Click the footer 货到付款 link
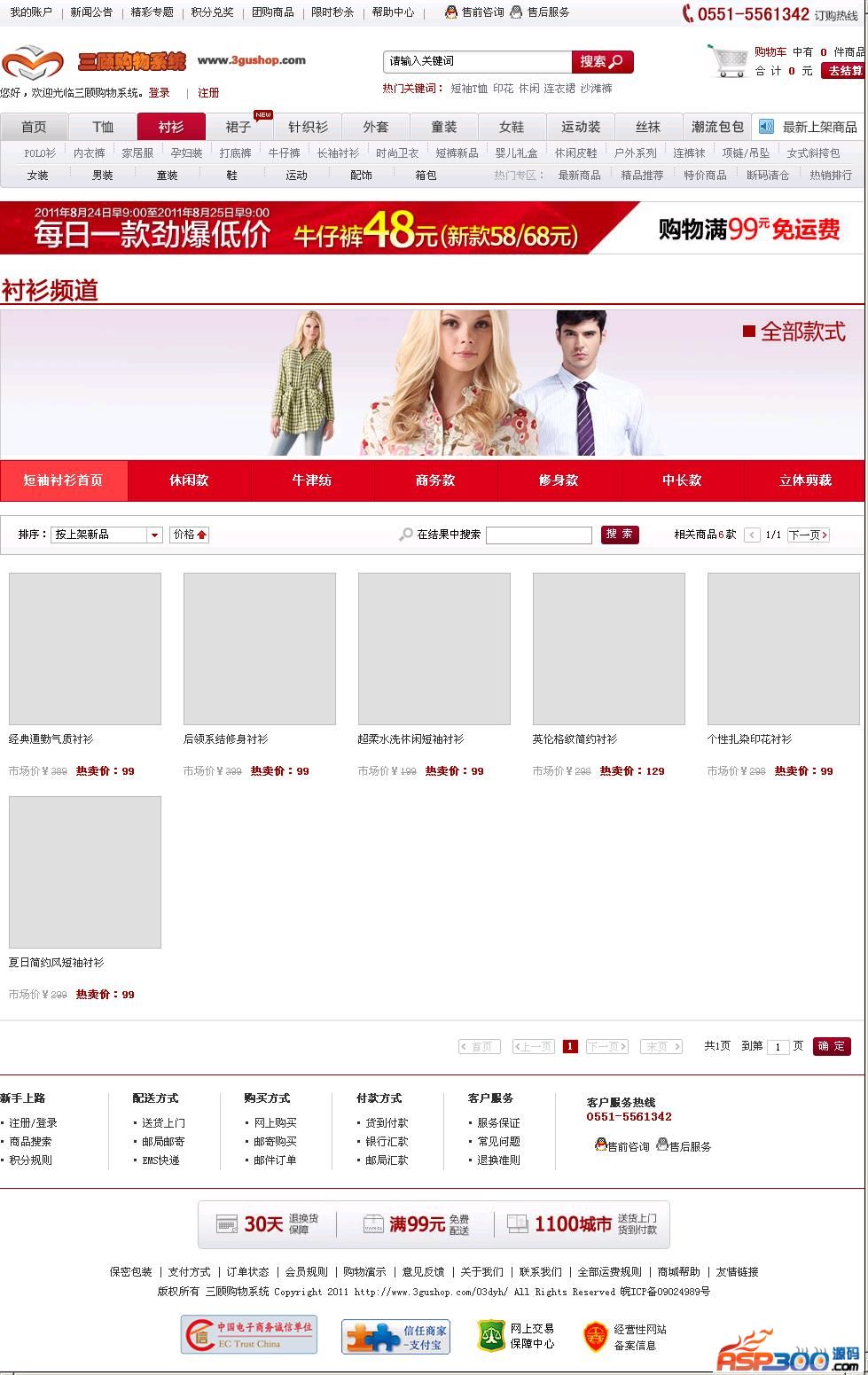Viewport: 868px width, 1375px height. pos(387,1123)
